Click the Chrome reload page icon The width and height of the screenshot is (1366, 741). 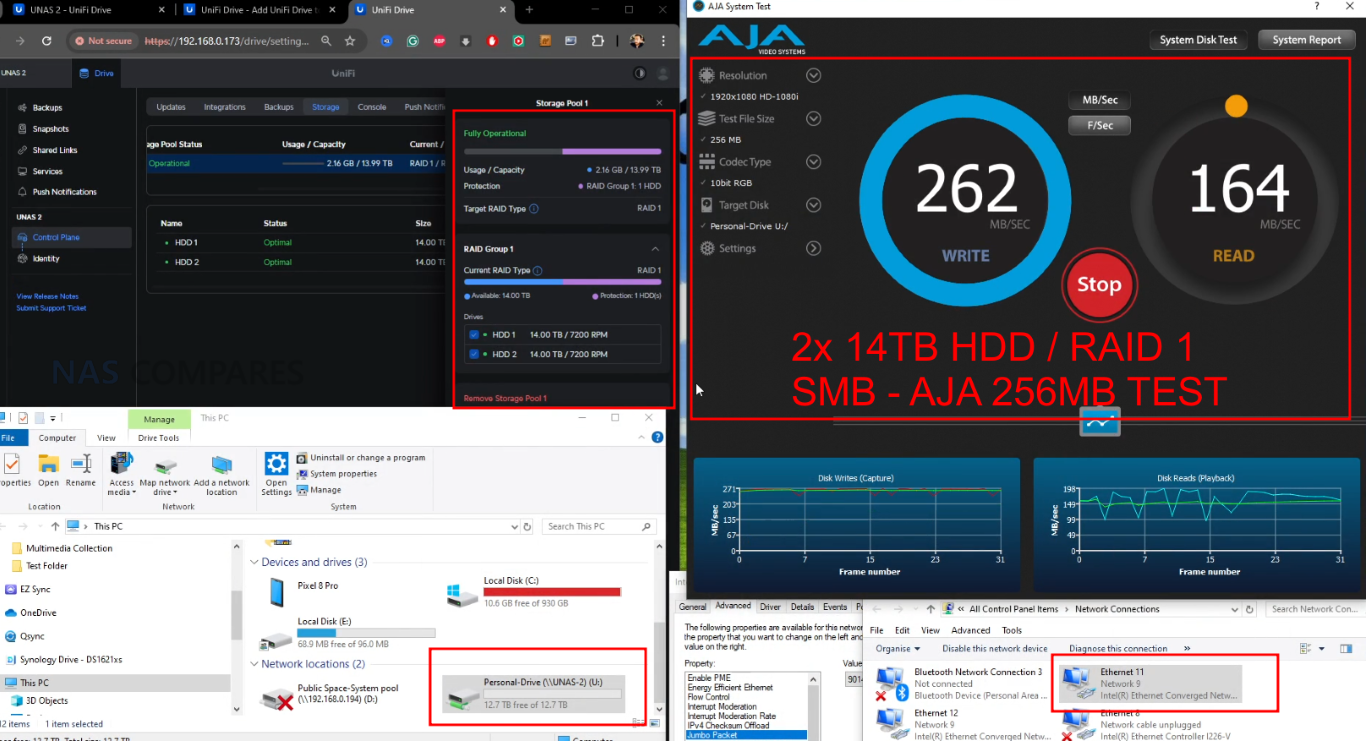[x=46, y=41]
